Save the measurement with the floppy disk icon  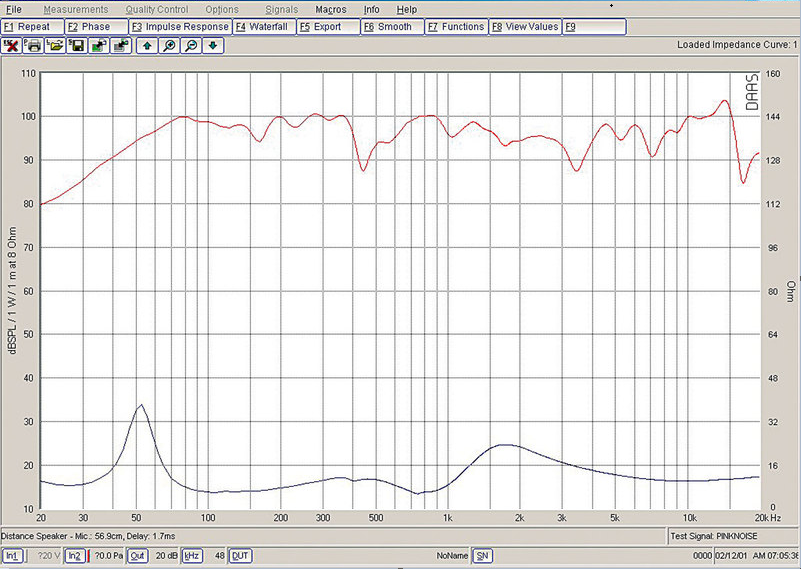(x=77, y=45)
